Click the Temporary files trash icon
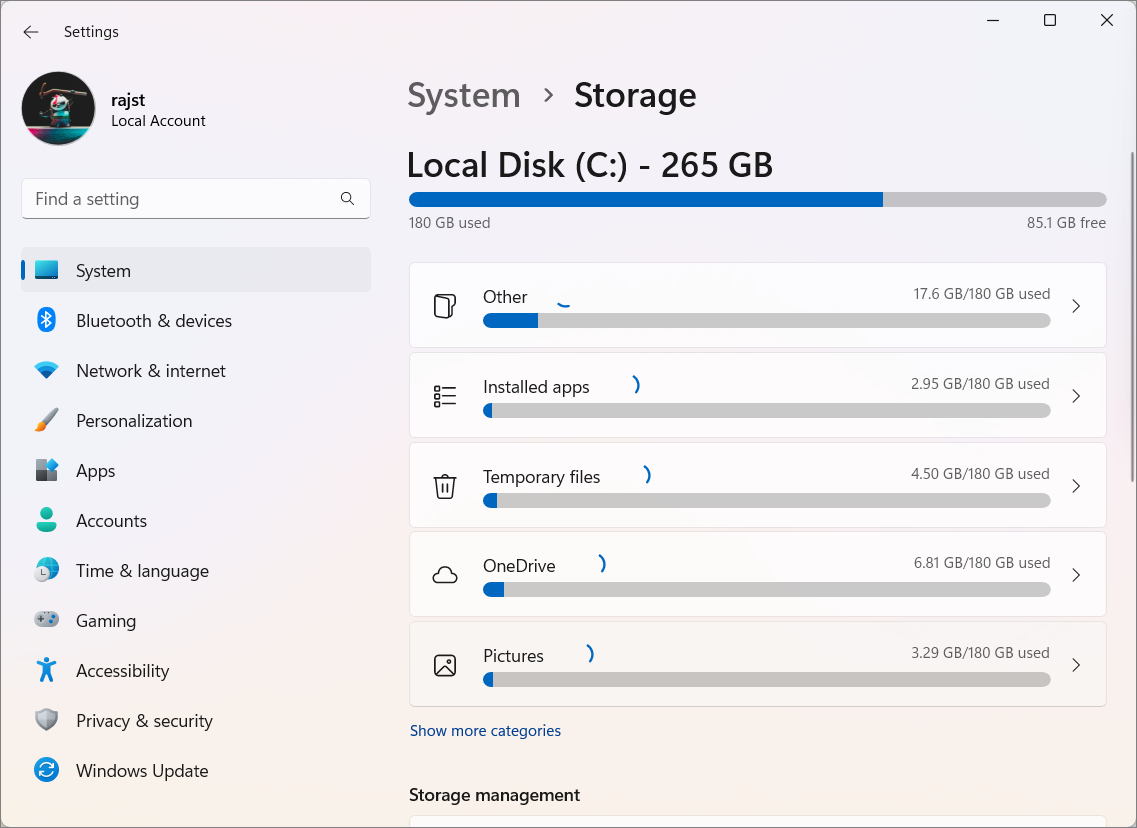The width and height of the screenshot is (1137, 828). click(x=445, y=486)
